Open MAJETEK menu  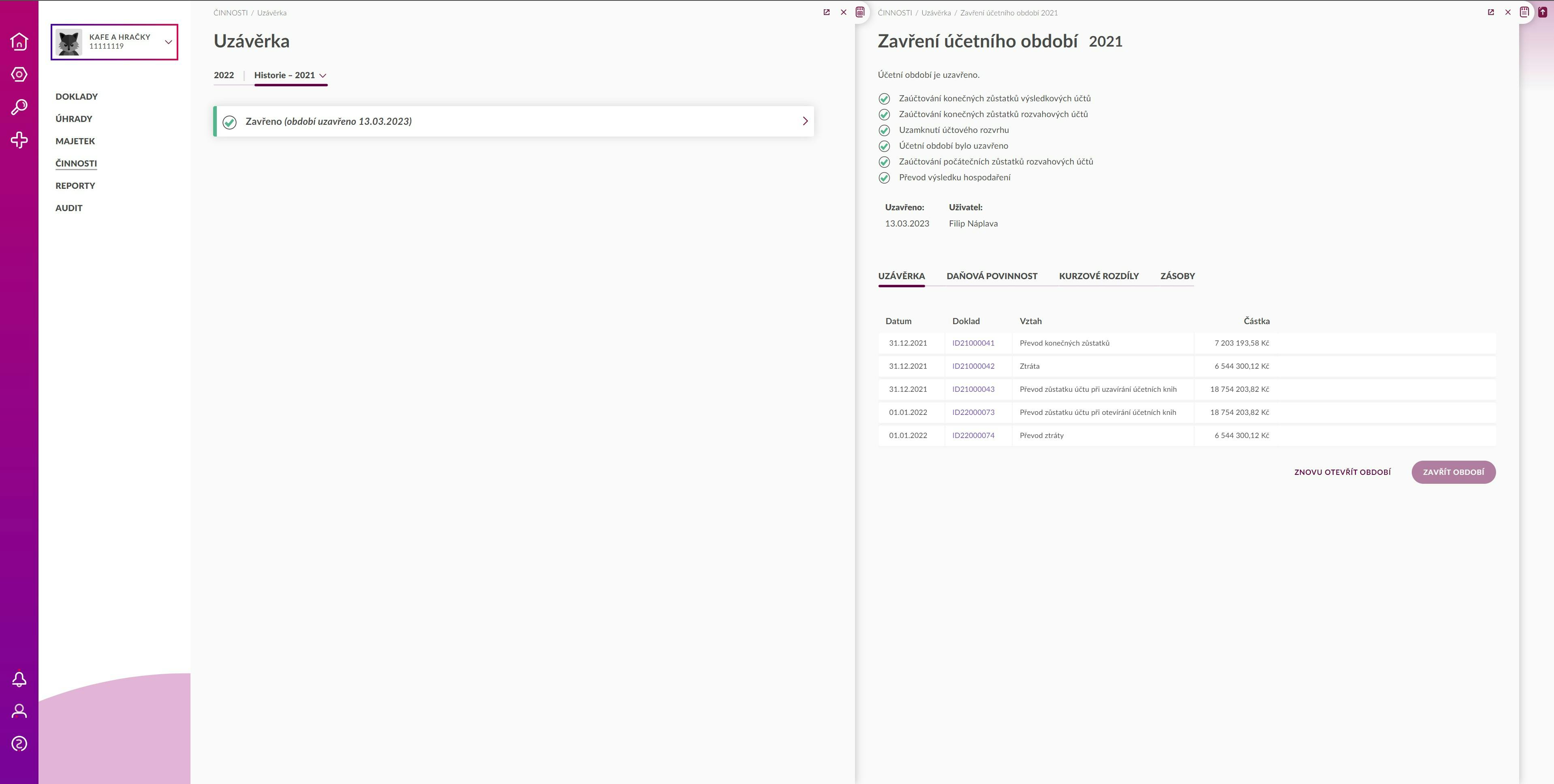pyautogui.click(x=75, y=141)
